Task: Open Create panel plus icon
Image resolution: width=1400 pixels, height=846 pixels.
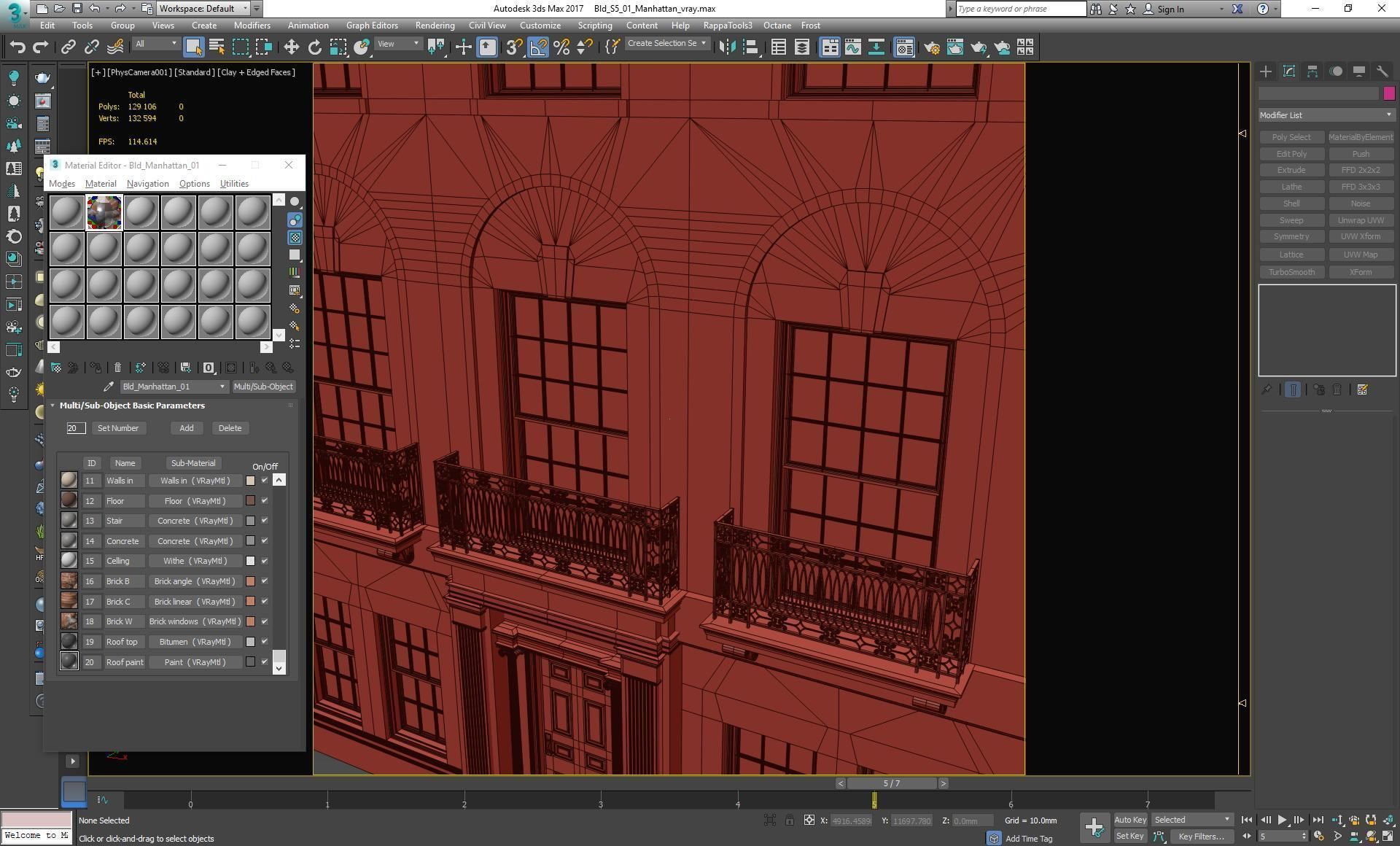Action: pyautogui.click(x=1266, y=71)
